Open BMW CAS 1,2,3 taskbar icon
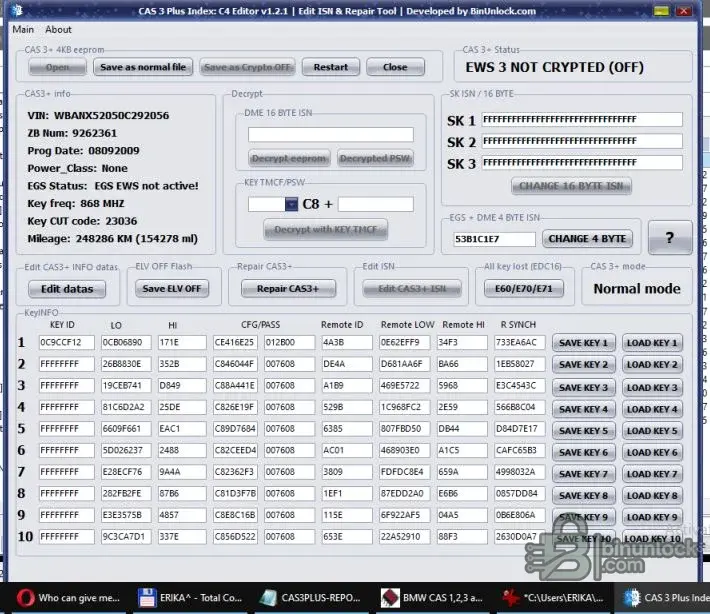The height and width of the screenshot is (614, 710). (390, 598)
